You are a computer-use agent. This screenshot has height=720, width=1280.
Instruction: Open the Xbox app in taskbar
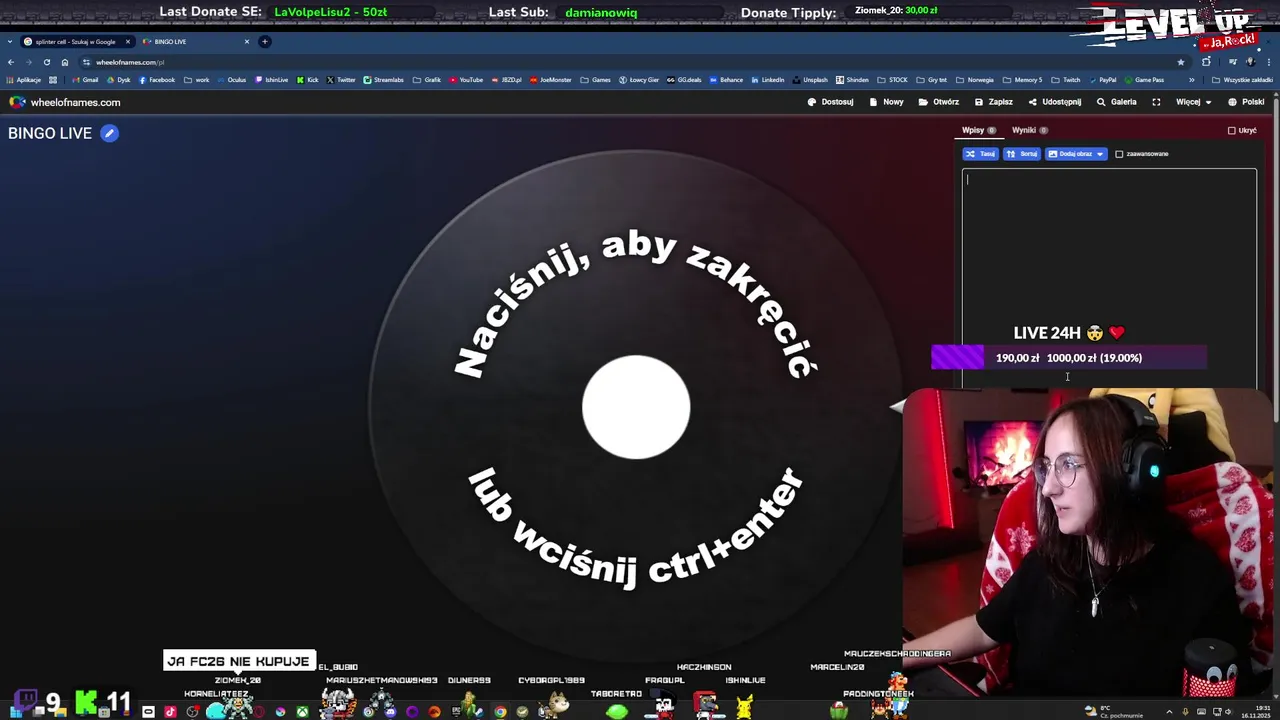pyautogui.click(x=301, y=712)
